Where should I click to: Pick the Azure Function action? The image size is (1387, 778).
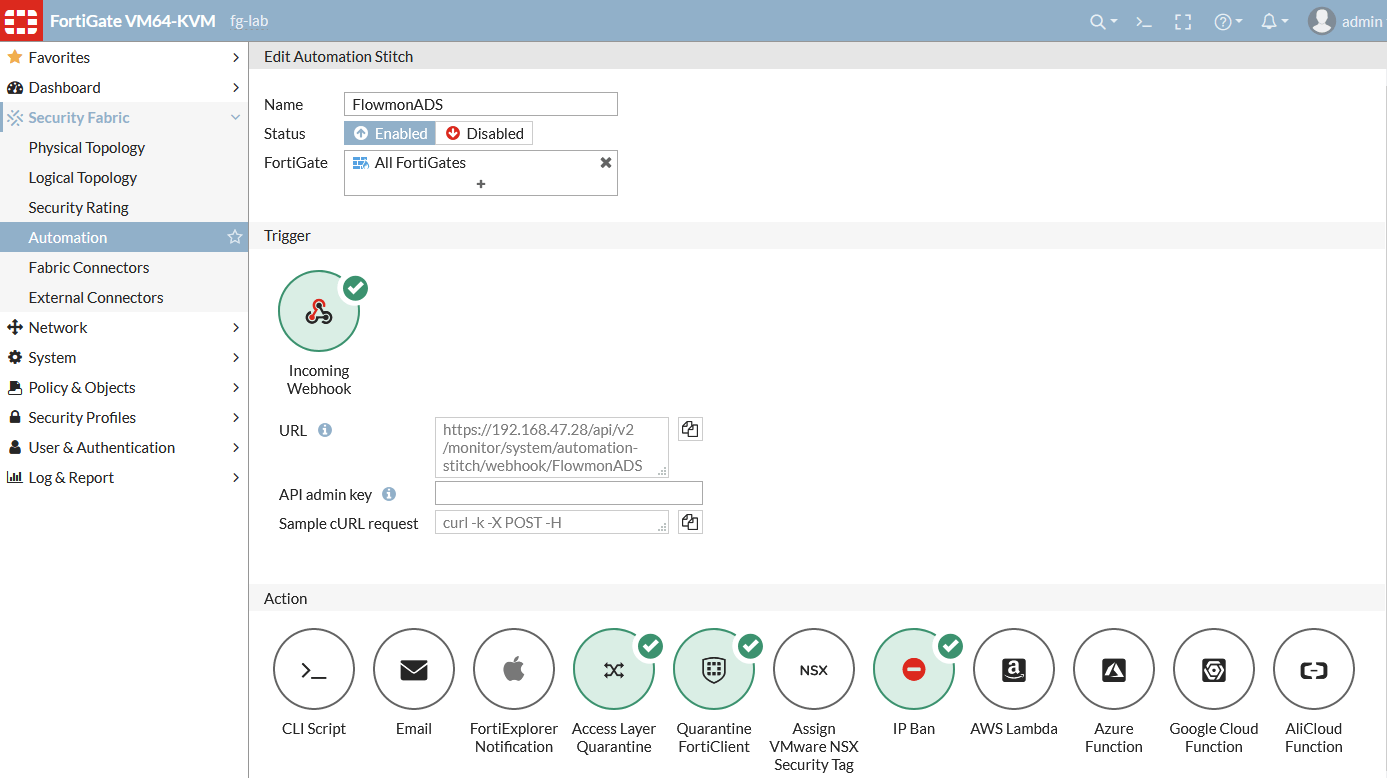coord(1114,669)
